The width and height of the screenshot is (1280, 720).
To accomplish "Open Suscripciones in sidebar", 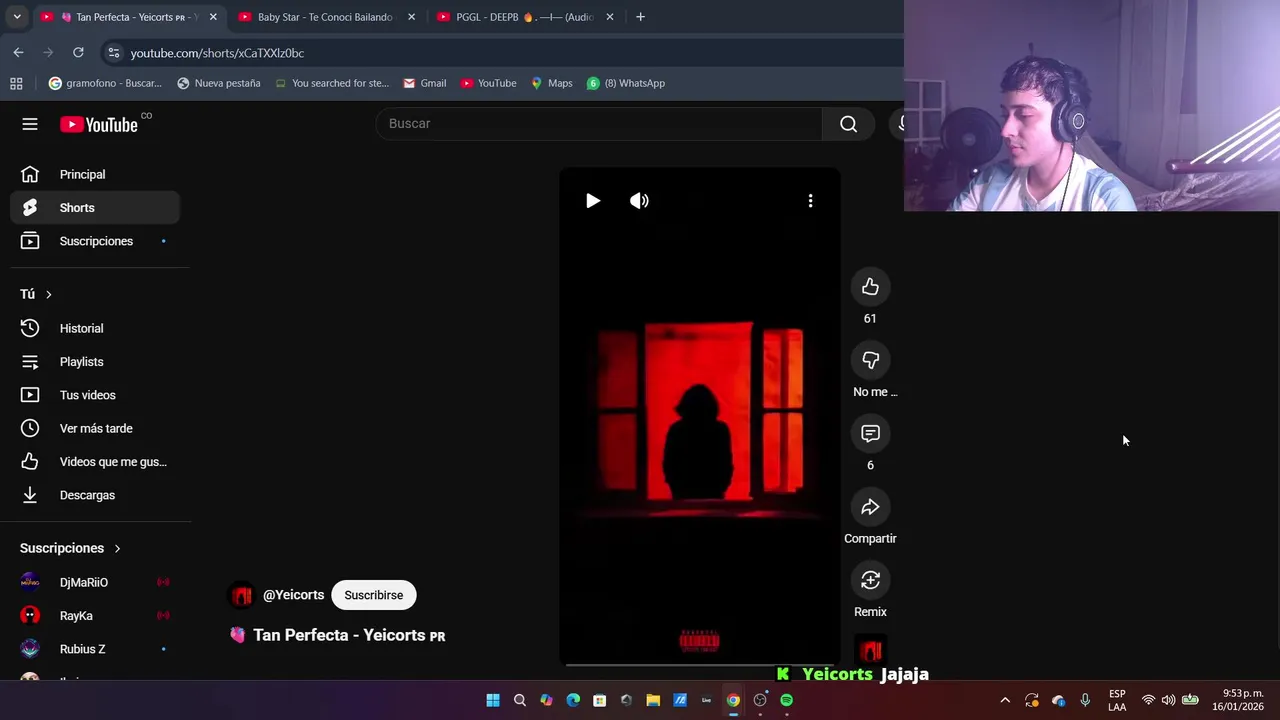I will tap(95, 241).
